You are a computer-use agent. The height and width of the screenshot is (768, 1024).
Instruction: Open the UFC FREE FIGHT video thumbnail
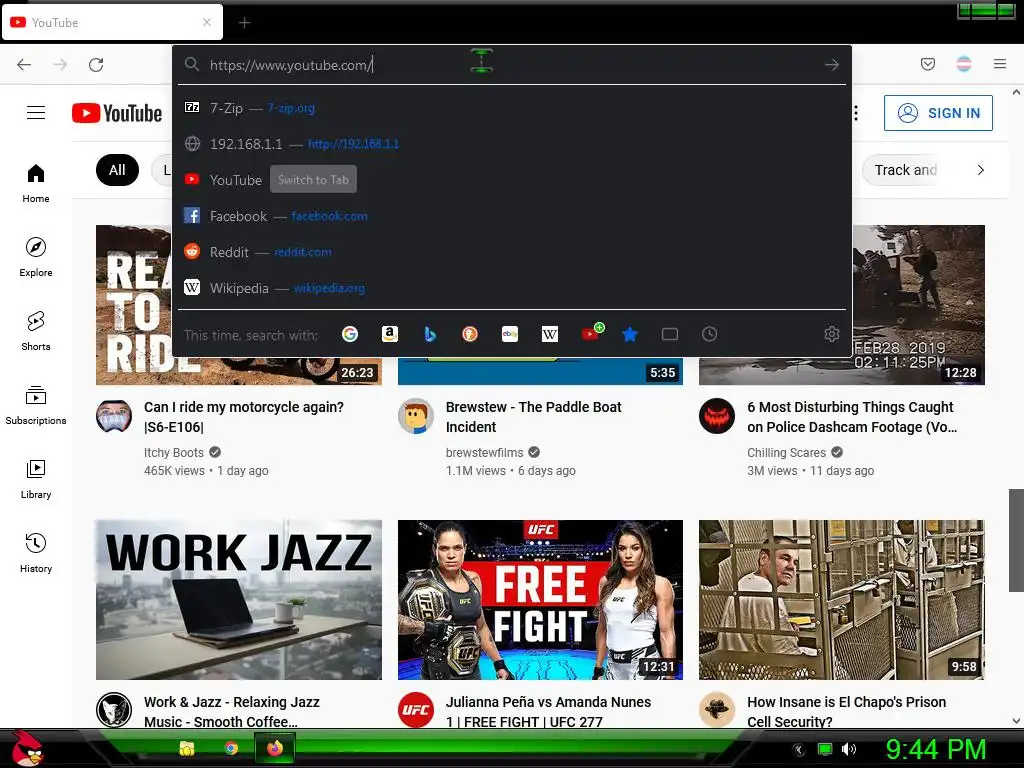click(x=540, y=600)
